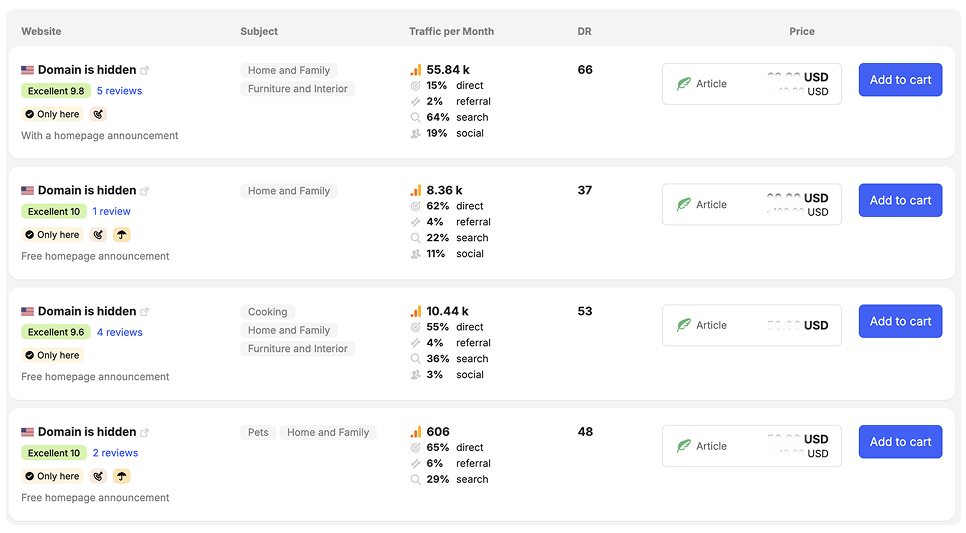Click the US flag icon in the Excellent 9.8 row
This screenshot has height=533, width=966.
click(x=28, y=70)
